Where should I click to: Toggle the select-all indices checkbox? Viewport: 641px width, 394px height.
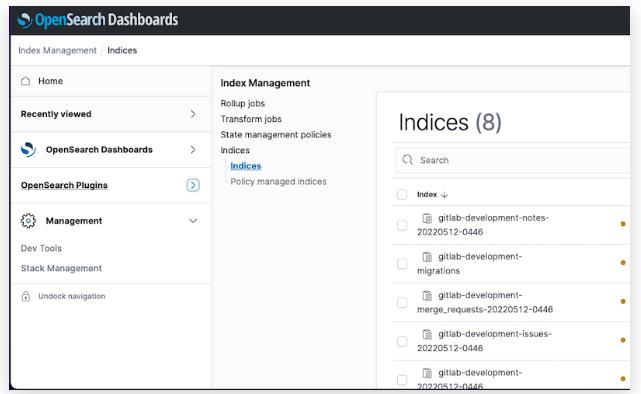402,195
